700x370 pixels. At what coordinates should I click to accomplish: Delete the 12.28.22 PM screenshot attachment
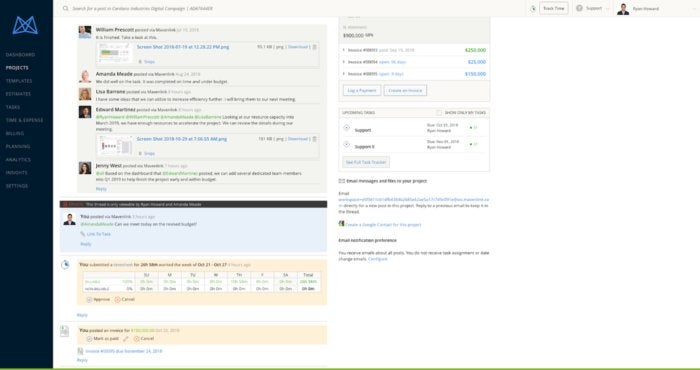point(314,47)
